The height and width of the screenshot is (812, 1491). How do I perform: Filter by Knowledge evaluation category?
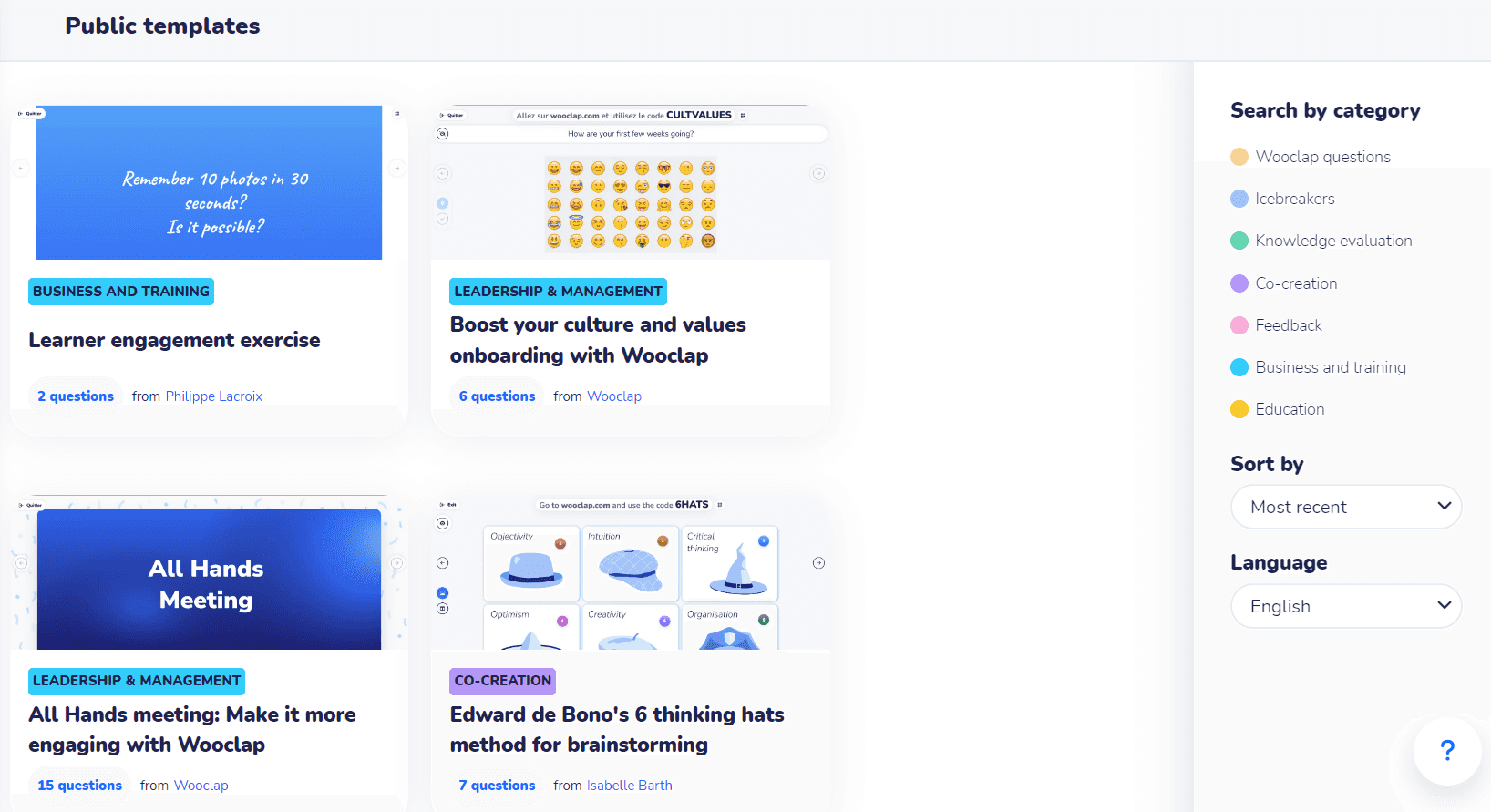point(1321,241)
